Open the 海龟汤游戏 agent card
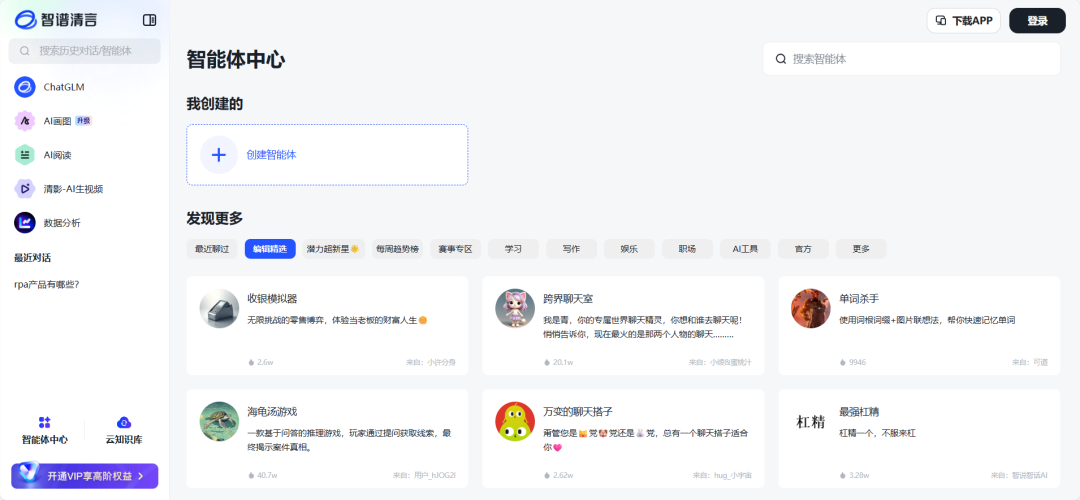This screenshot has height=500, width=1080. pos(327,439)
